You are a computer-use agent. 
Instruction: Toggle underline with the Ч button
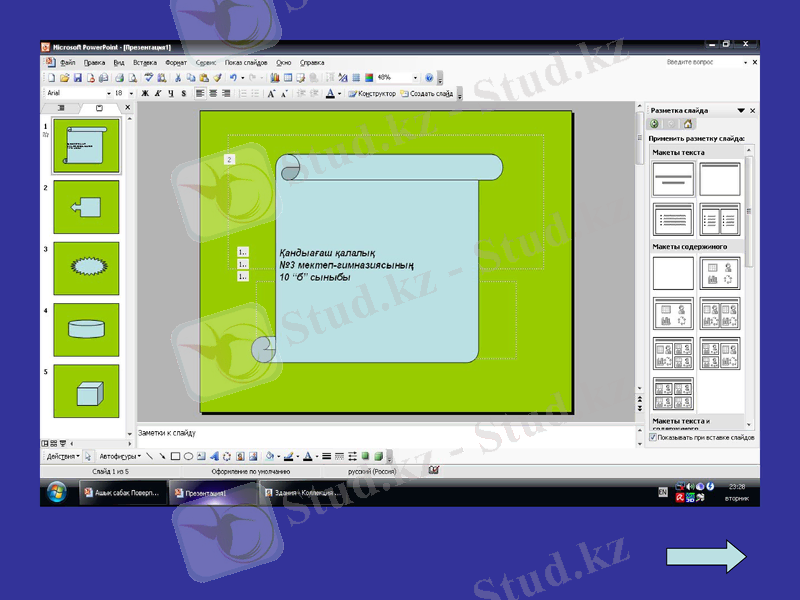(169, 93)
